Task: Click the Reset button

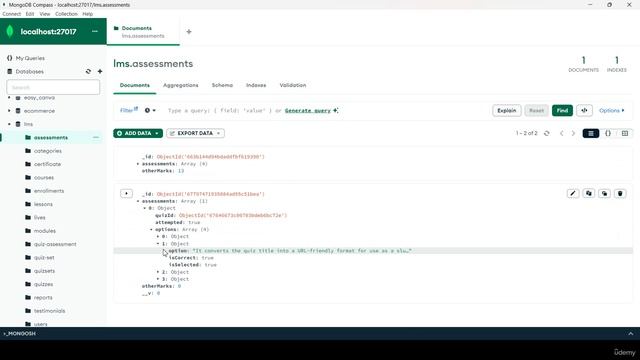Action: [536, 110]
